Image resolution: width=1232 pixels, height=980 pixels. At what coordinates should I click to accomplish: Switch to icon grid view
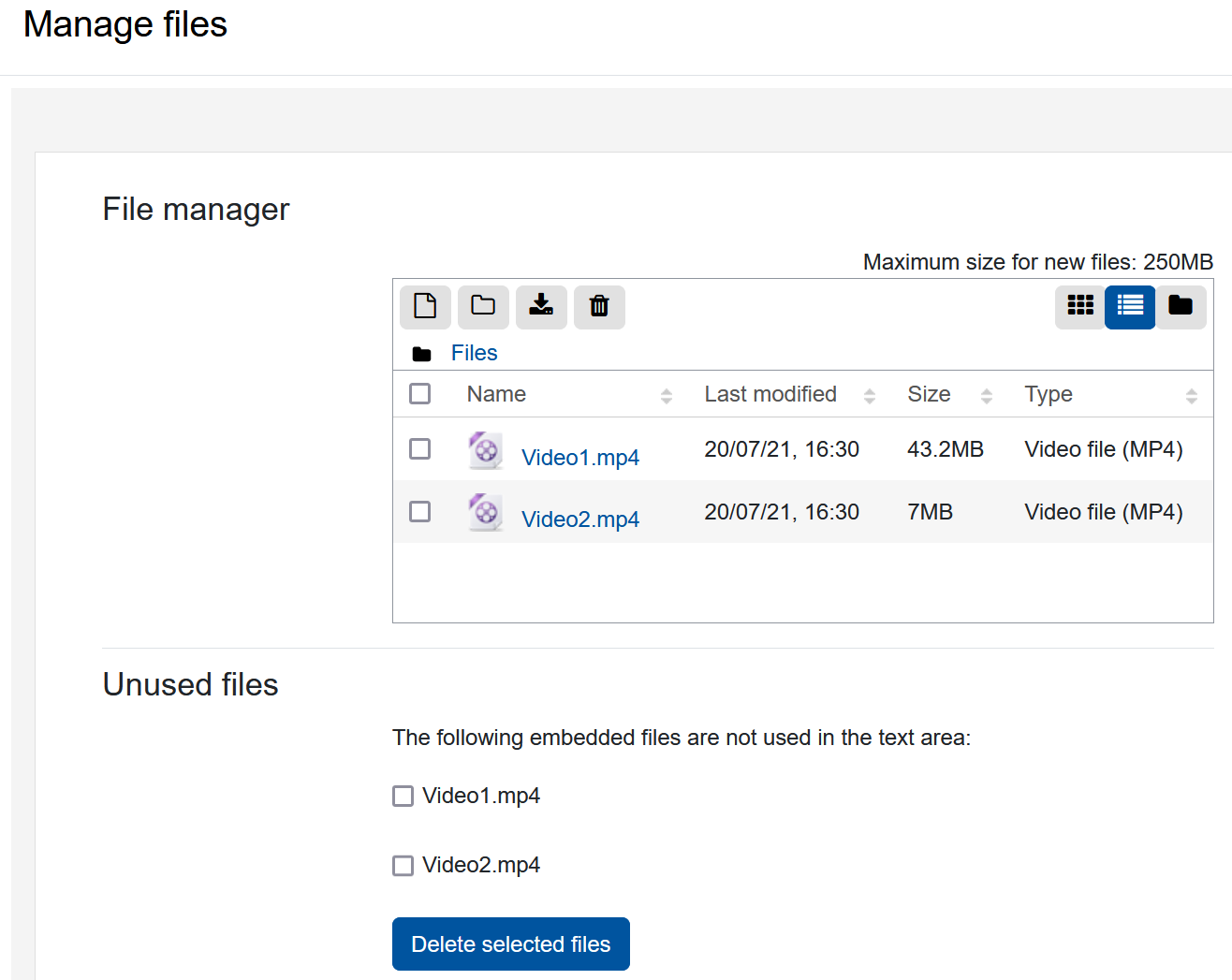(1080, 307)
